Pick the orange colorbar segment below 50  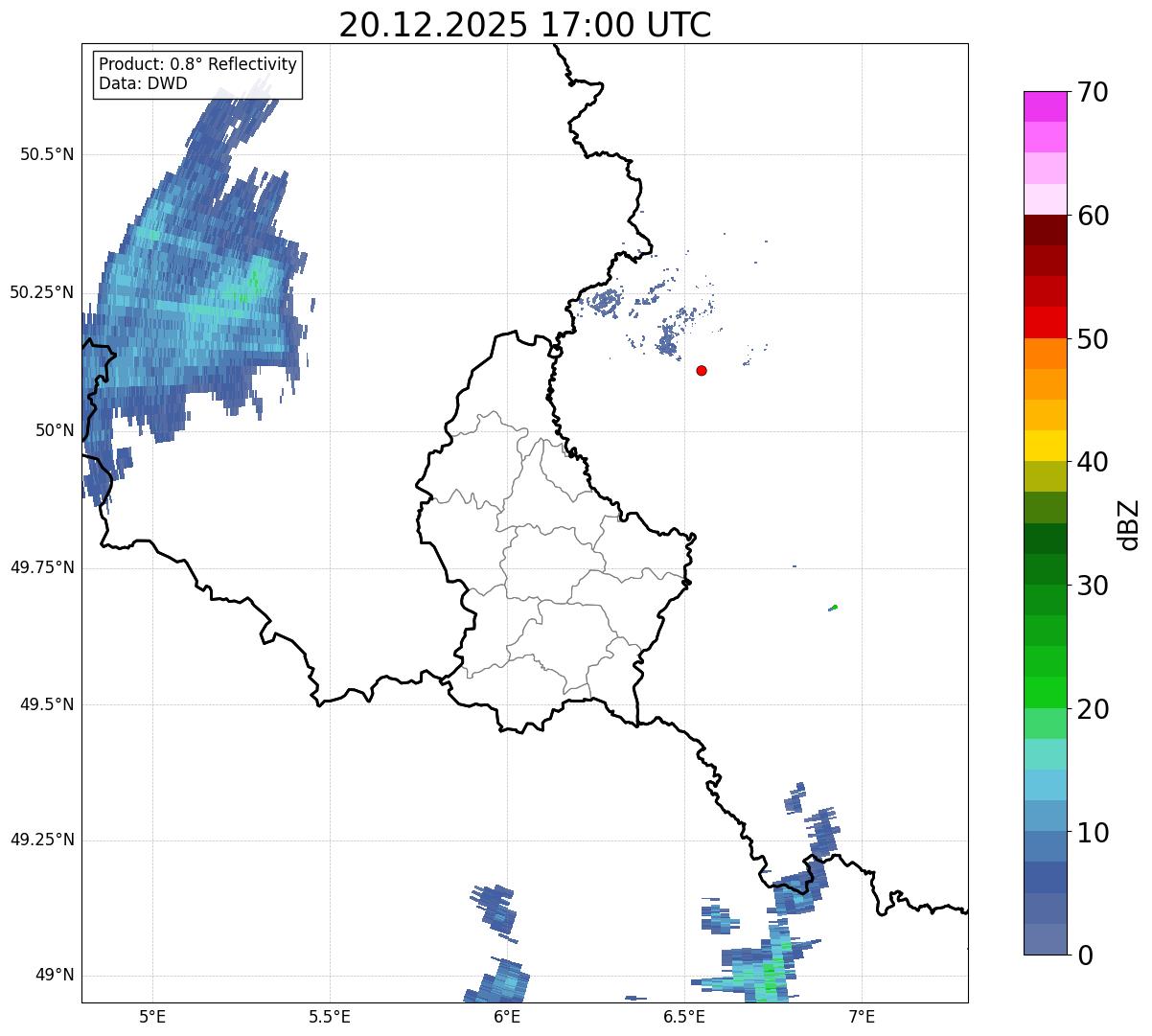(x=1045, y=354)
